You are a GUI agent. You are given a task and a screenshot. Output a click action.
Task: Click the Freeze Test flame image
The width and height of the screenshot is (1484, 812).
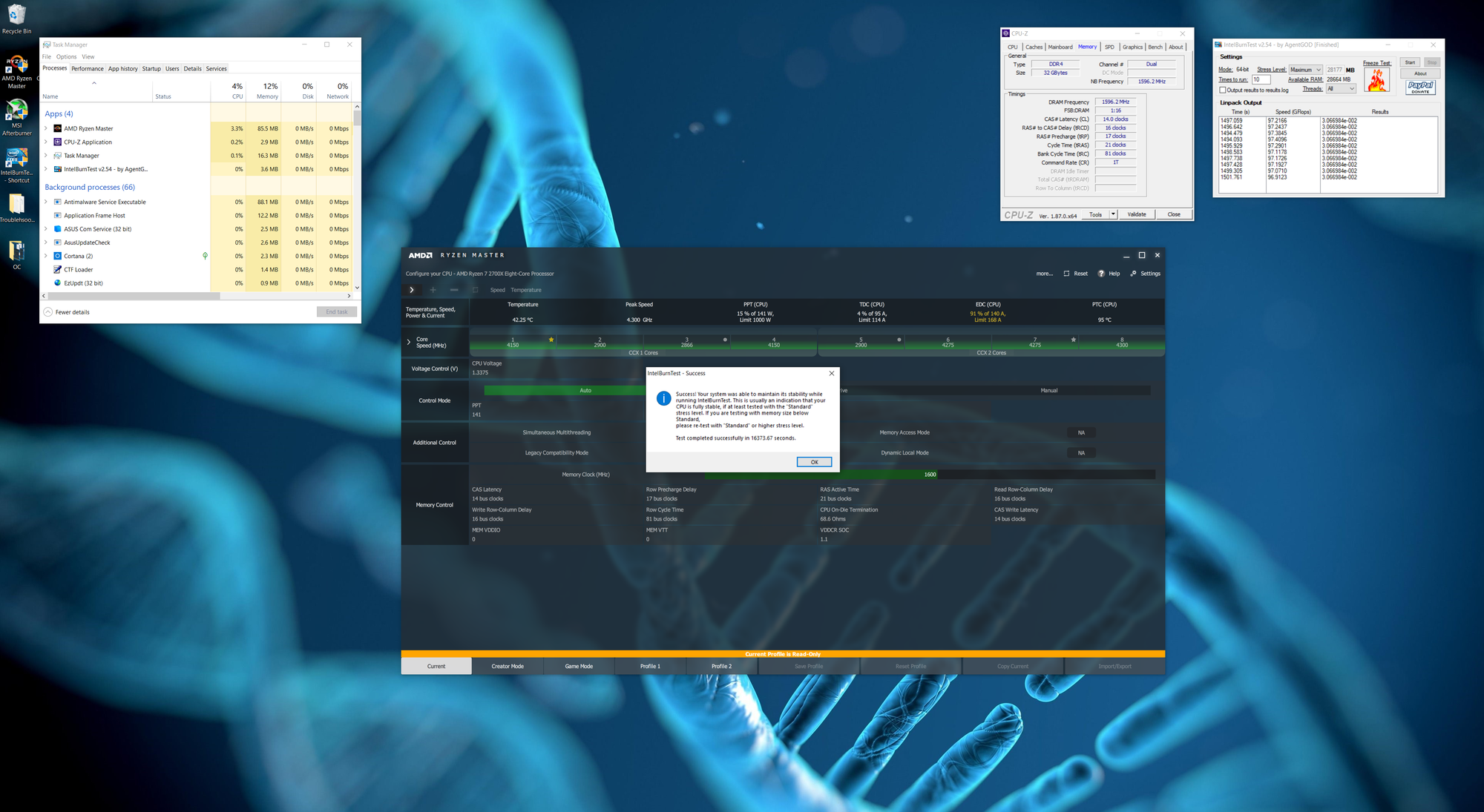[1377, 80]
